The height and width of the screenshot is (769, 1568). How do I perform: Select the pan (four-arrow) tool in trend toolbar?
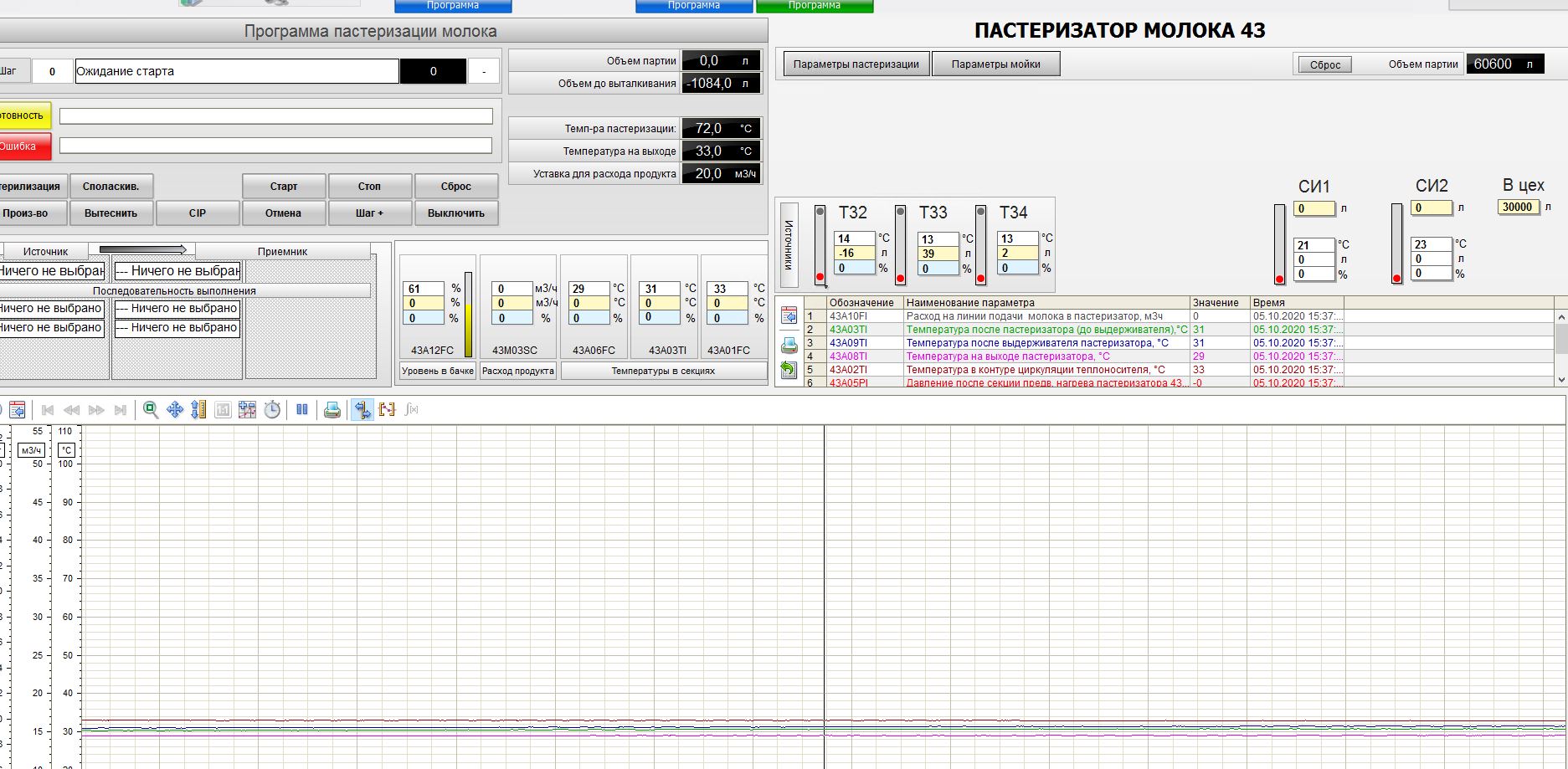[x=175, y=410]
